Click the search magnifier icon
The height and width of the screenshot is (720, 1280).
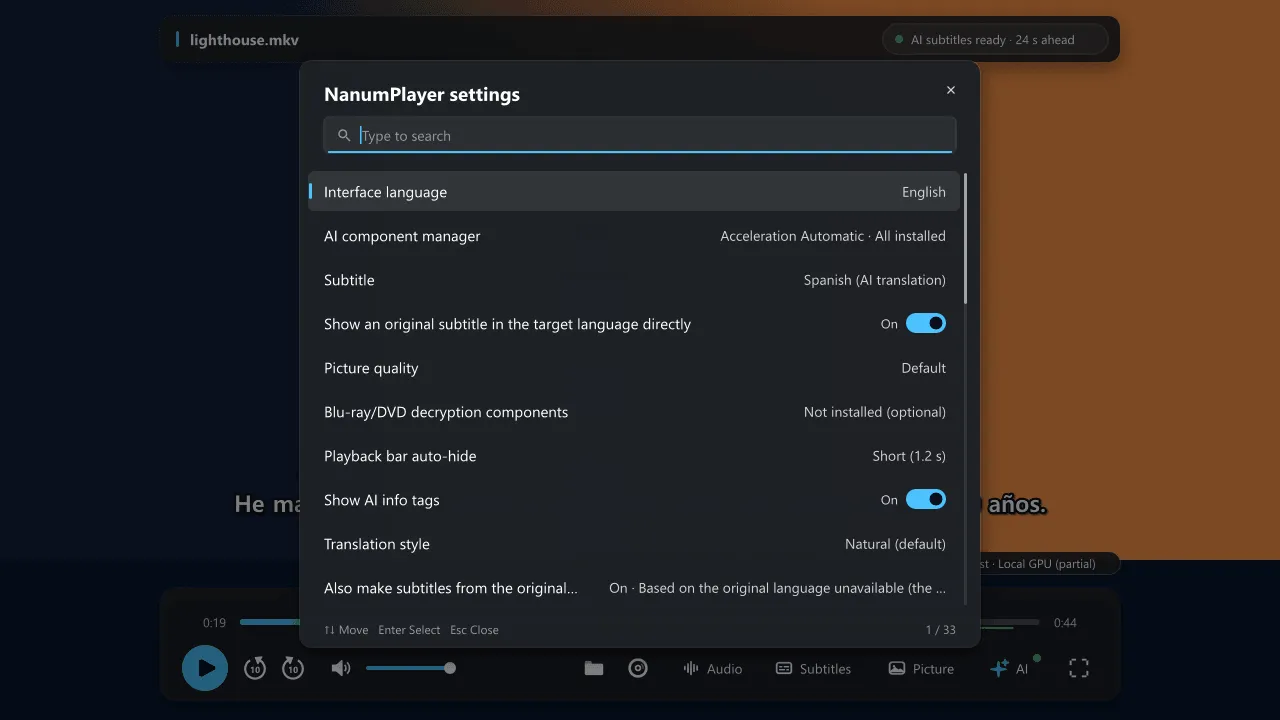point(344,135)
